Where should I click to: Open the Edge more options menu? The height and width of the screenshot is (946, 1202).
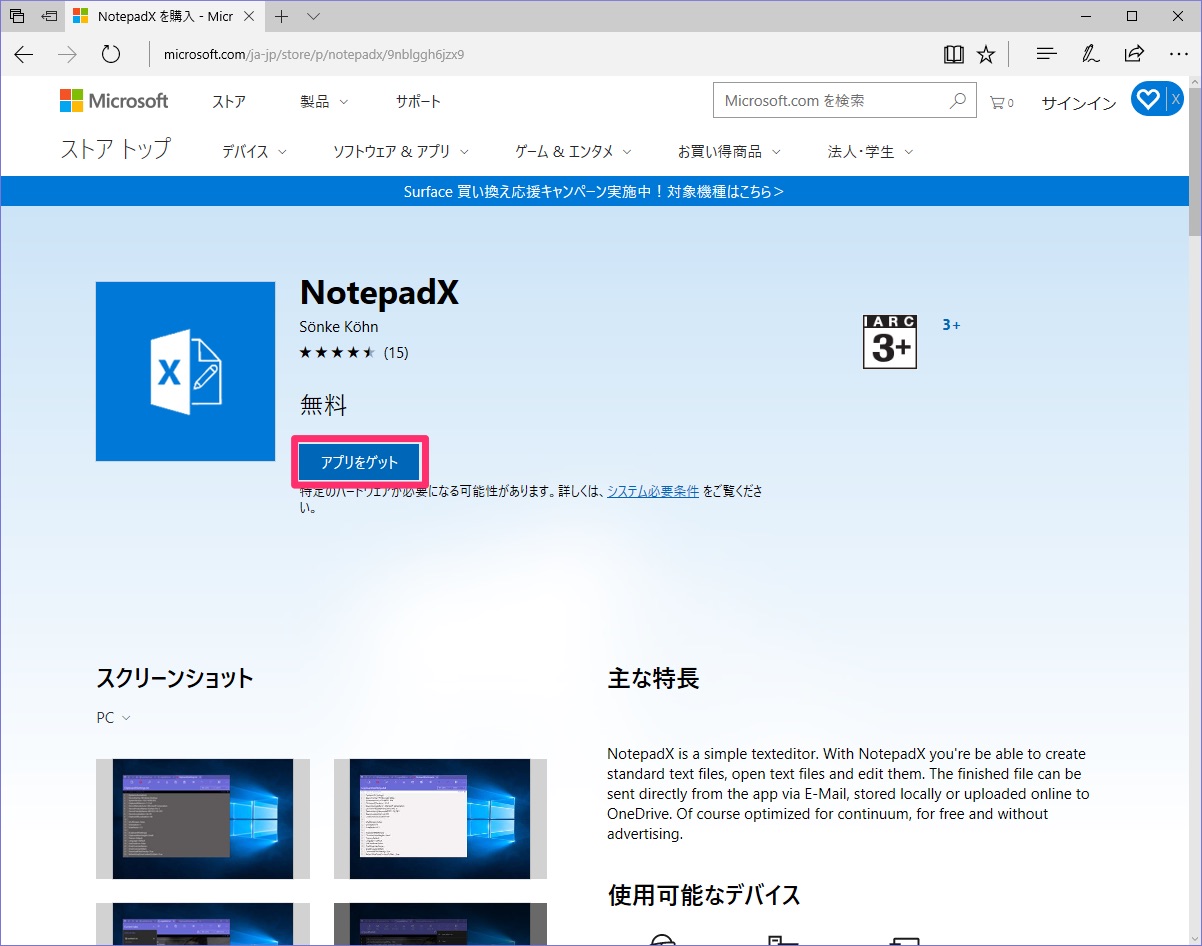point(1178,54)
